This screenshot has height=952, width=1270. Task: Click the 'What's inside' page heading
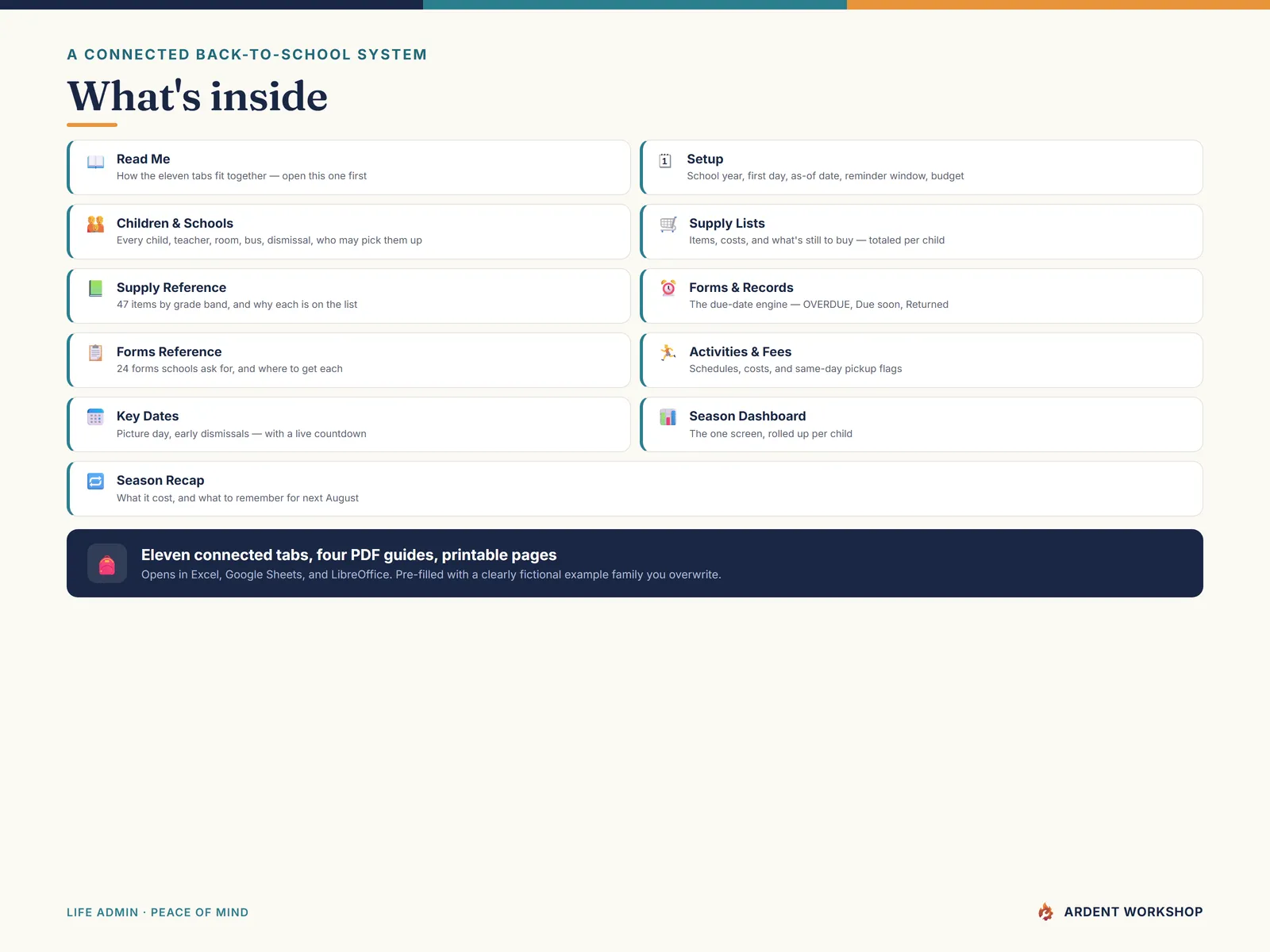point(198,96)
